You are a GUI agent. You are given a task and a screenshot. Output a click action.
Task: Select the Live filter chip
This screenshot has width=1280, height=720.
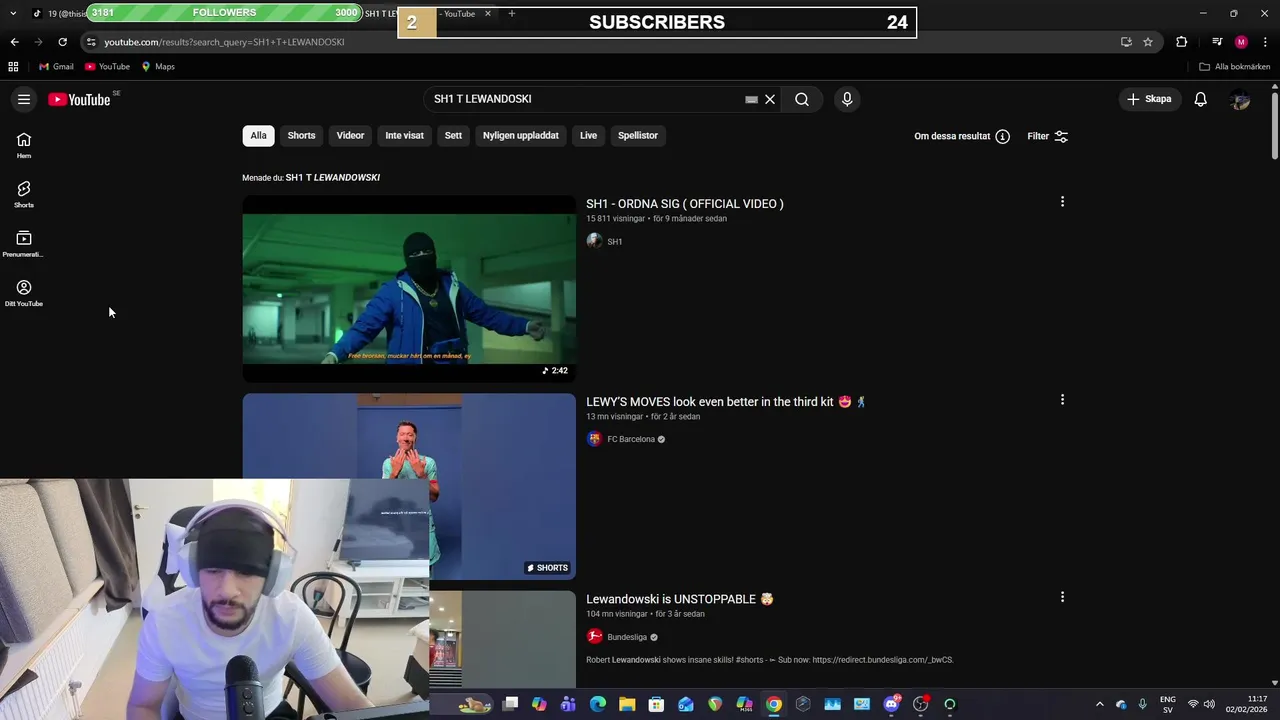click(588, 135)
